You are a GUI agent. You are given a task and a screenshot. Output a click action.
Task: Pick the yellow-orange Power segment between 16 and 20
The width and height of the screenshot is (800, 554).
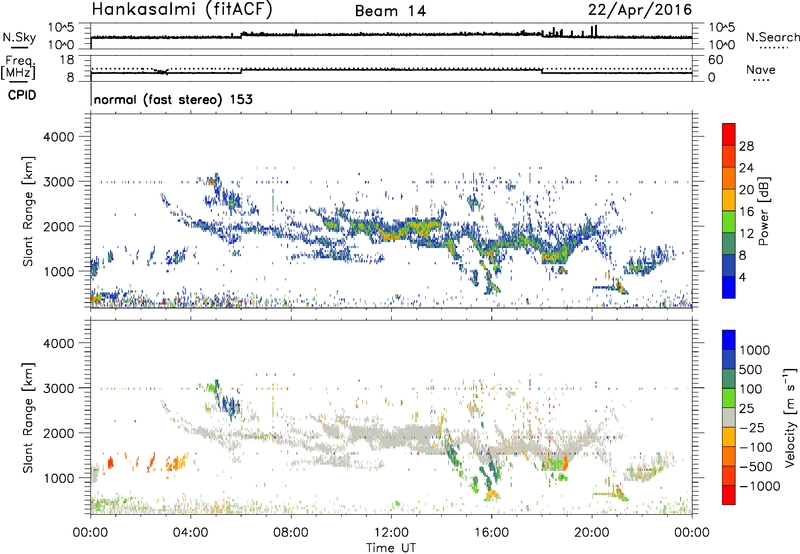[729, 199]
